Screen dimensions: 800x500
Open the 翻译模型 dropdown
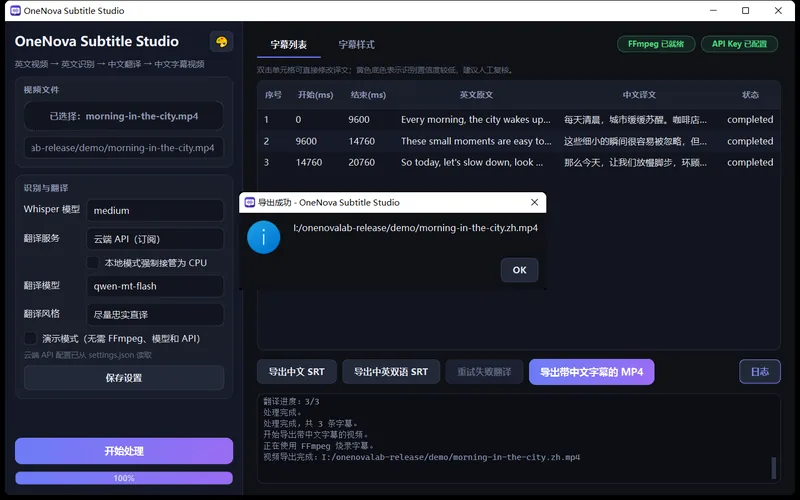click(155, 286)
